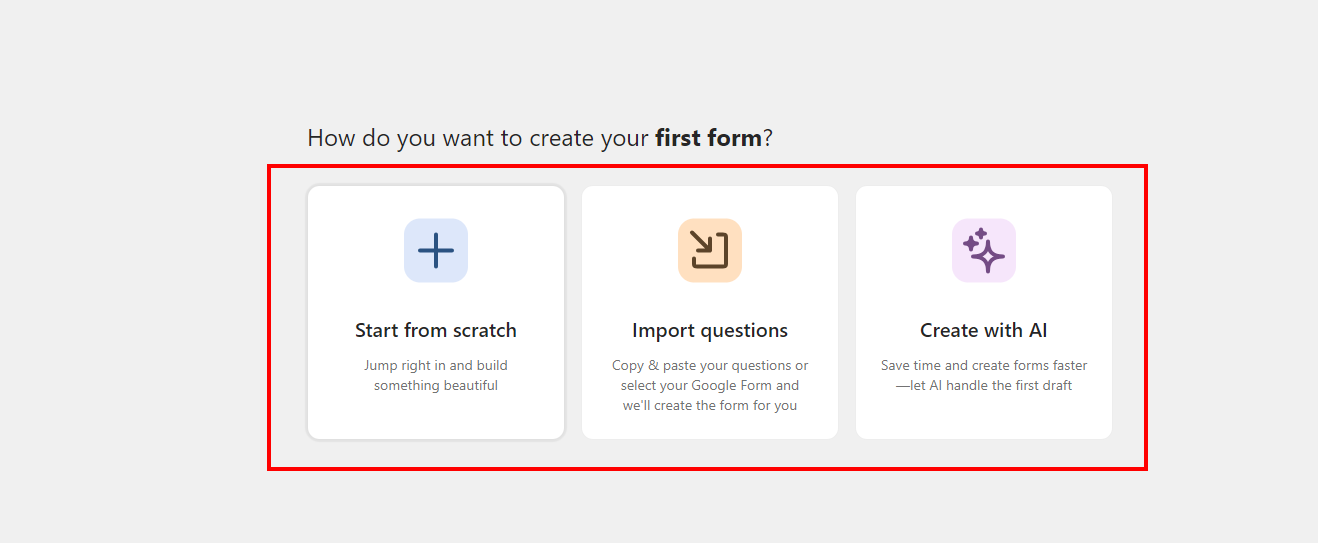
Task: Select the "Start from scratch" title
Action: click(x=436, y=330)
